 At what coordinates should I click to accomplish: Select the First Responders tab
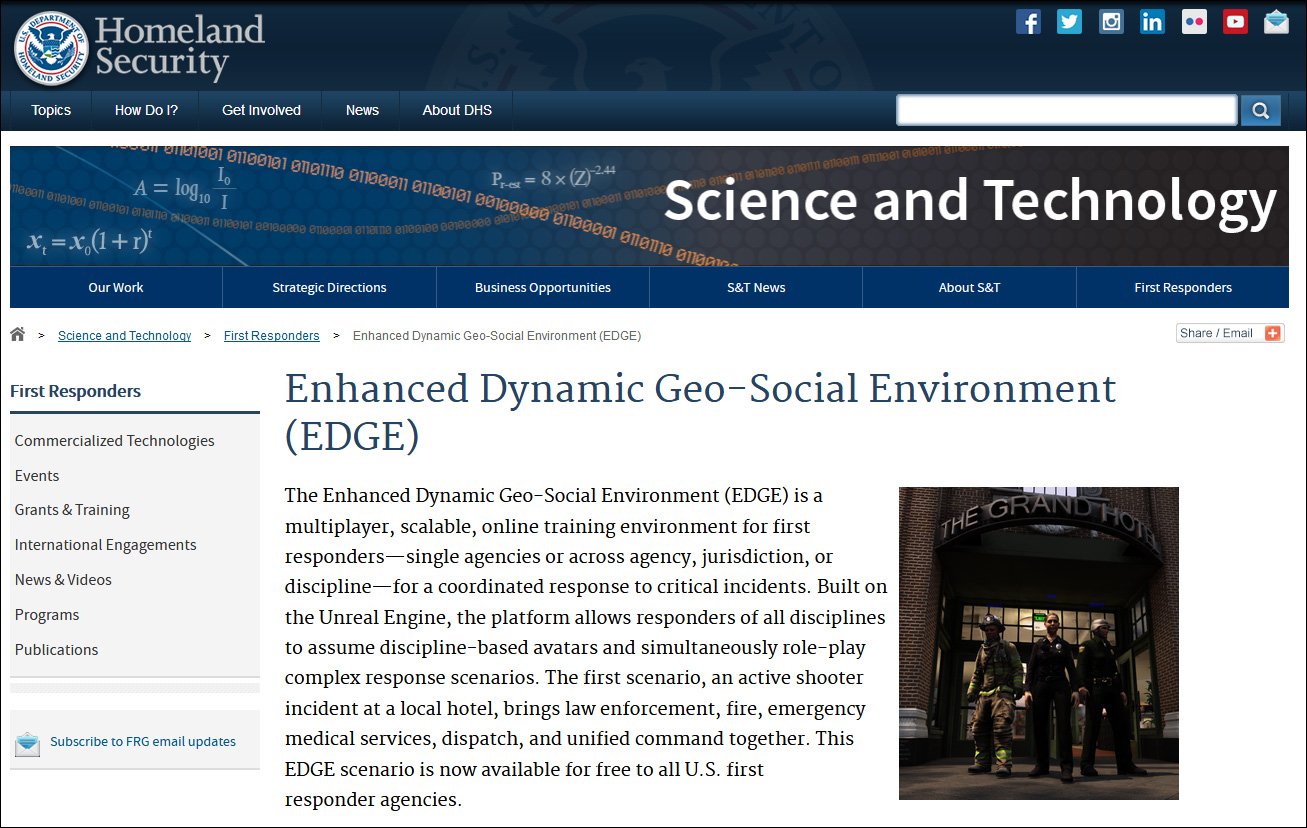[x=1183, y=287]
